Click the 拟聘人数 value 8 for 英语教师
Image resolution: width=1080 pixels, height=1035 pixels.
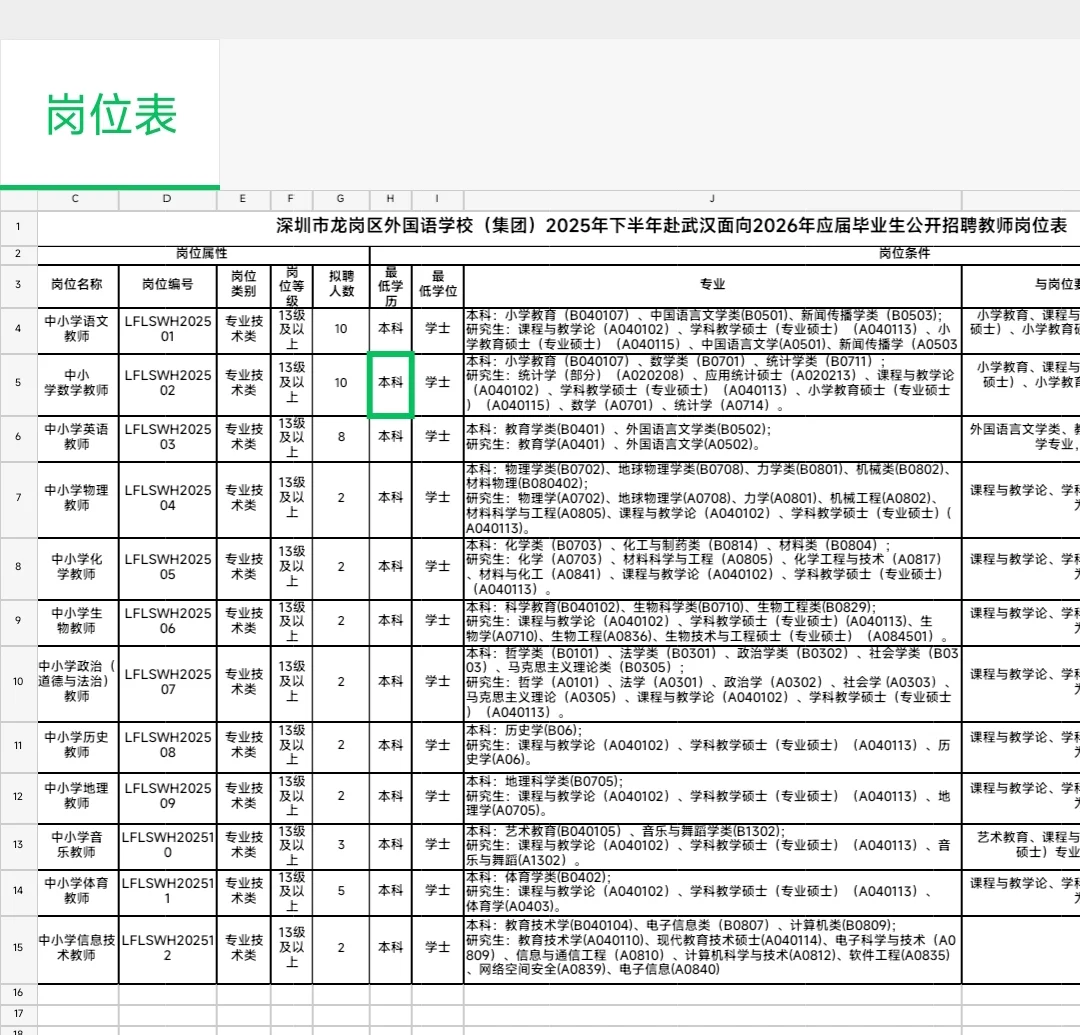pyautogui.click(x=341, y=438)
